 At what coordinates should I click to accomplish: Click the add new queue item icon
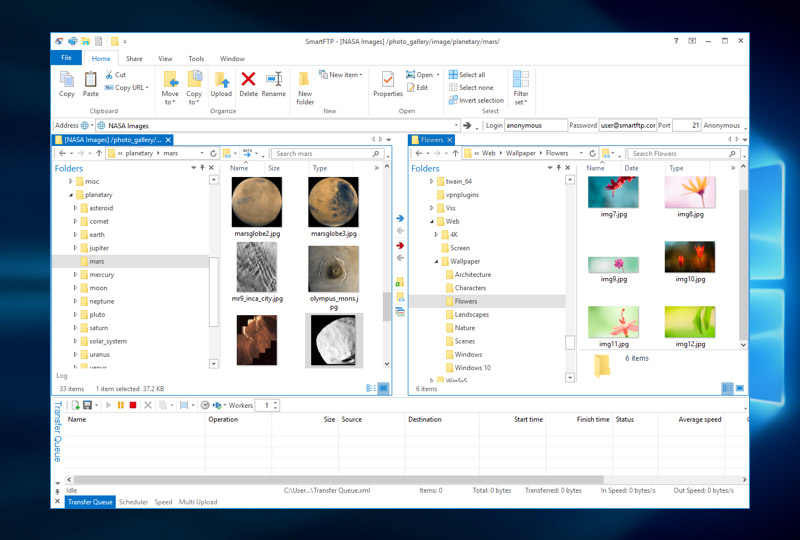(x=76, y=405)
